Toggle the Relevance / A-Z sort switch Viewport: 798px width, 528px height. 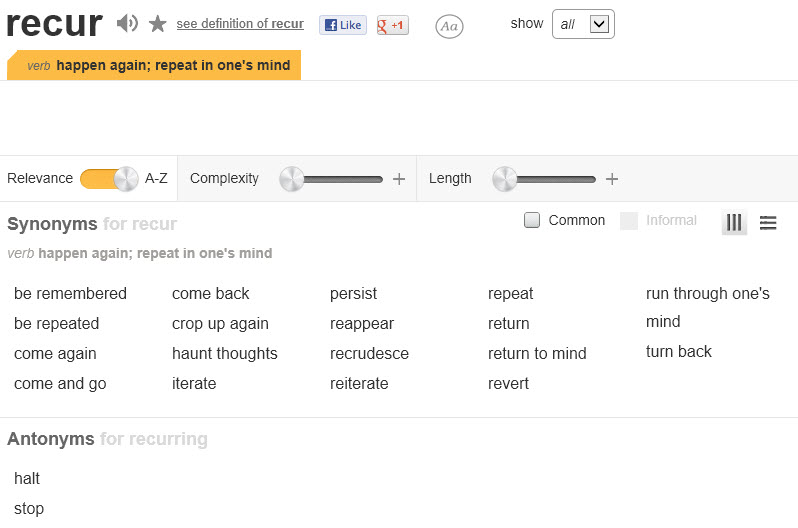(x=109, y=179)
